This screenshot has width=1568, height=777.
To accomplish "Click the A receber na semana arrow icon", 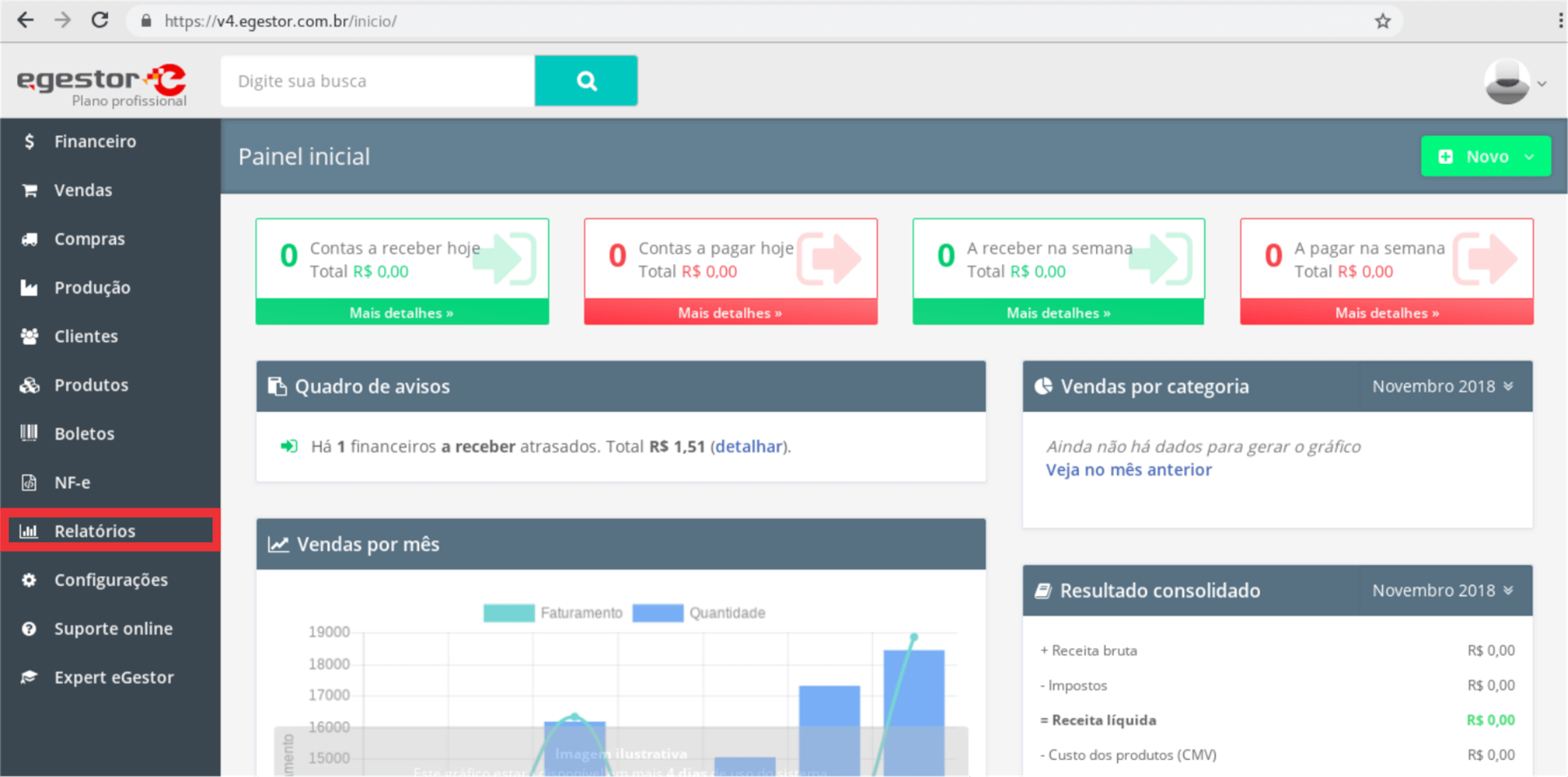I will pos(1161,259).
